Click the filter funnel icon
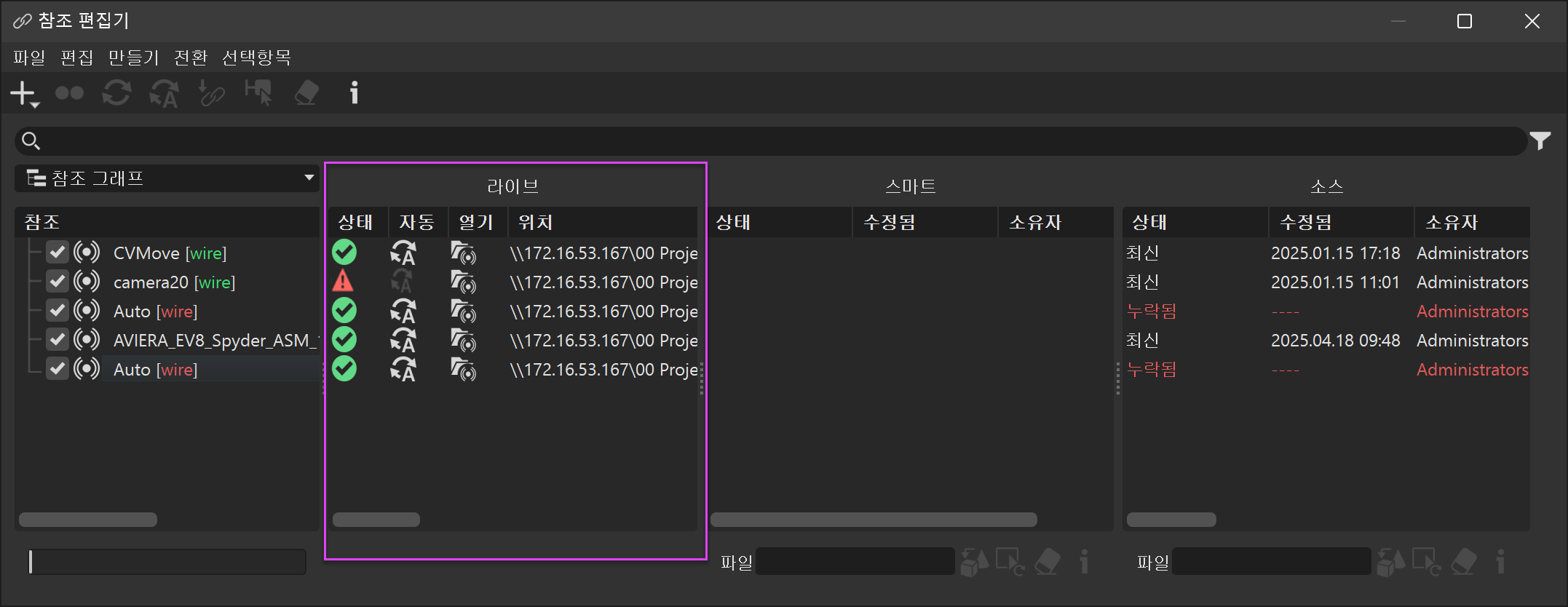The image size is (1568, 607). pos(1540,140)
